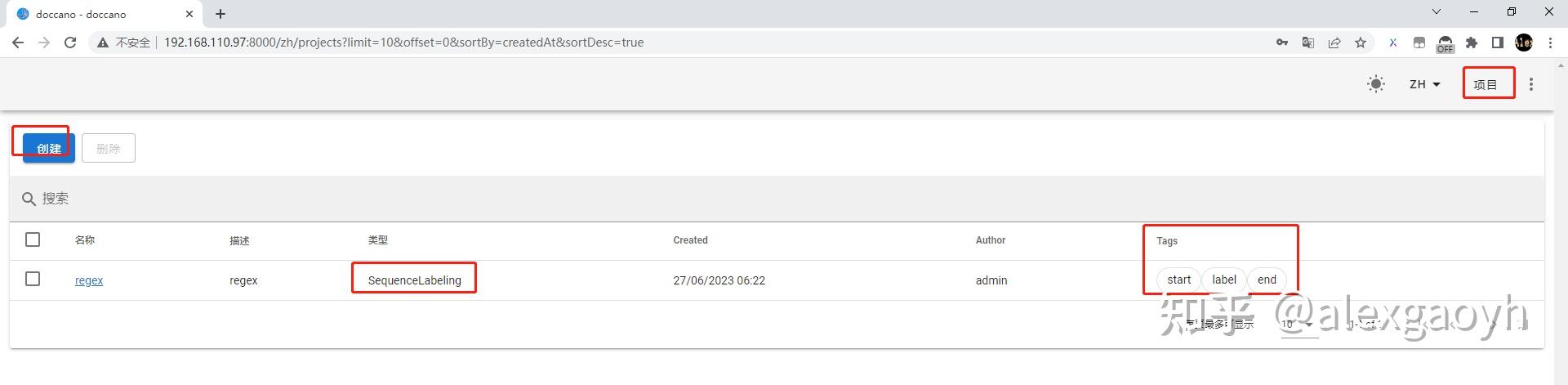Image resolution: width=1568 pixels, height=385 pixels.
Task: Click the 搜索 search input field
Action: 776,199
